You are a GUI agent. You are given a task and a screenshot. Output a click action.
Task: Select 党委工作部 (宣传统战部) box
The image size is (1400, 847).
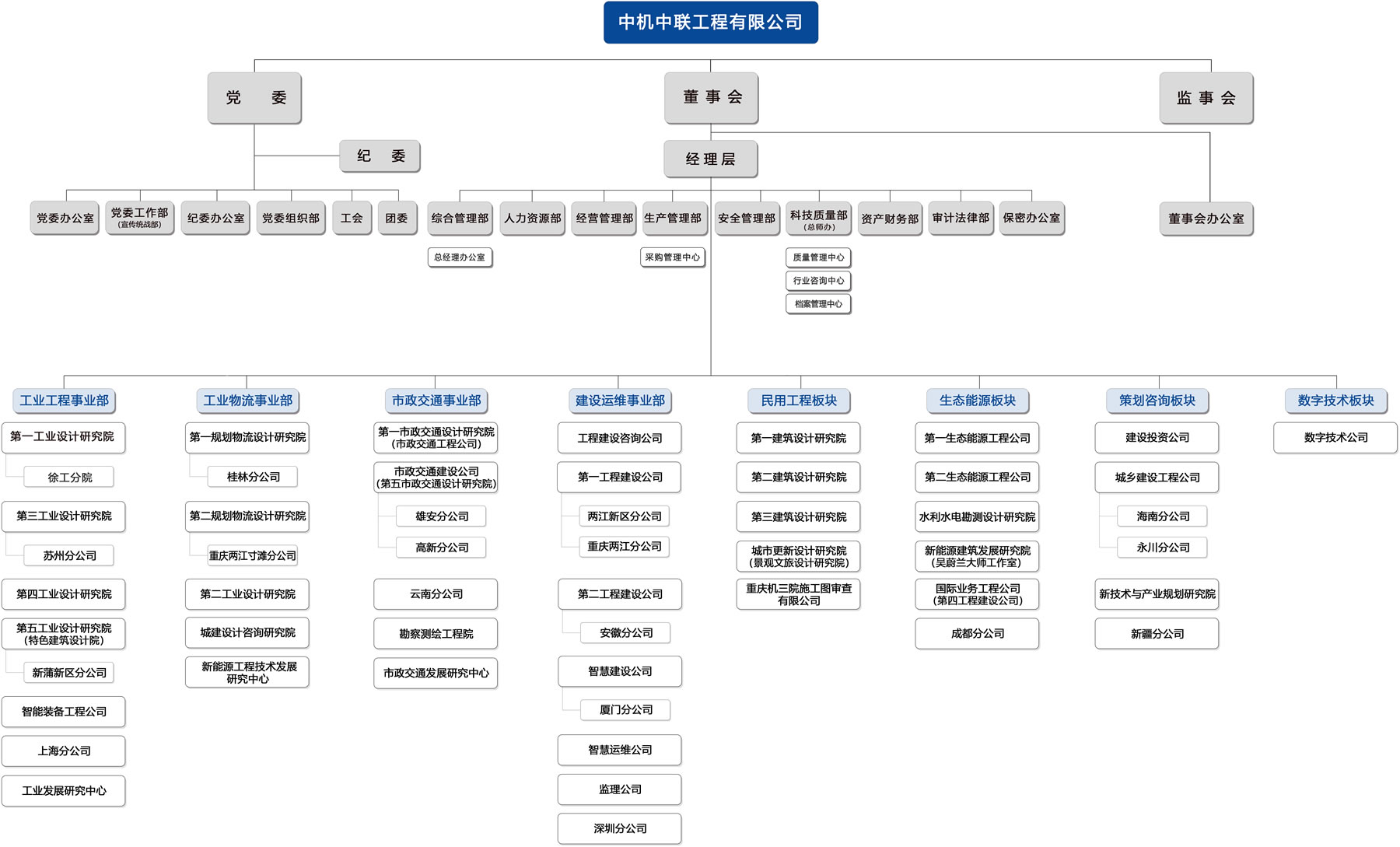click(140, 219)
